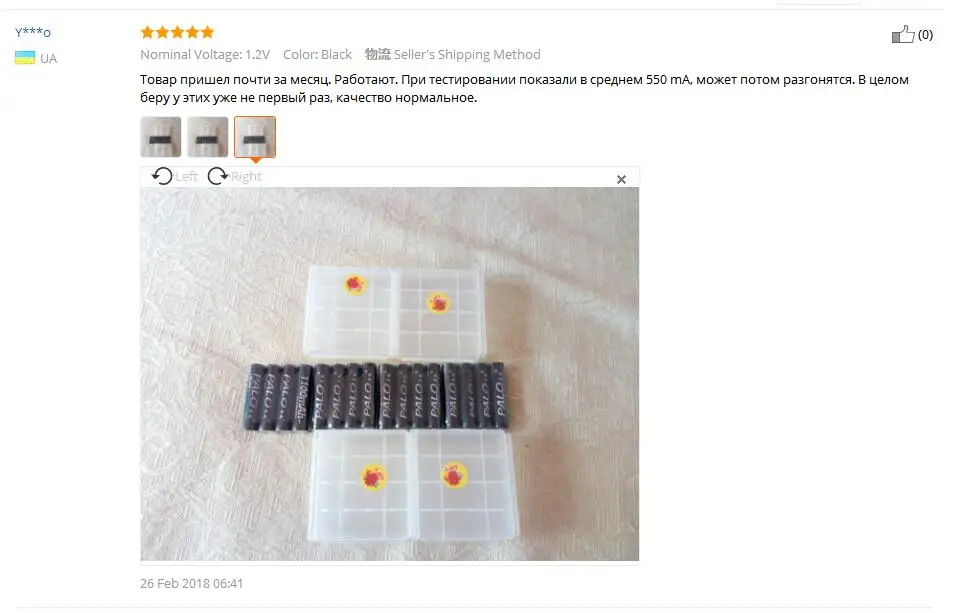Click the enlarged PALO batteries photo

390,374
